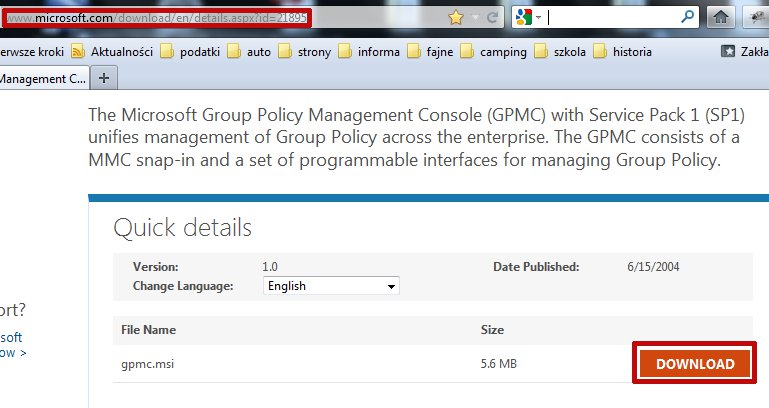
Task: Open the podatki bookmarks folder
Action: [x=190, y=51]
